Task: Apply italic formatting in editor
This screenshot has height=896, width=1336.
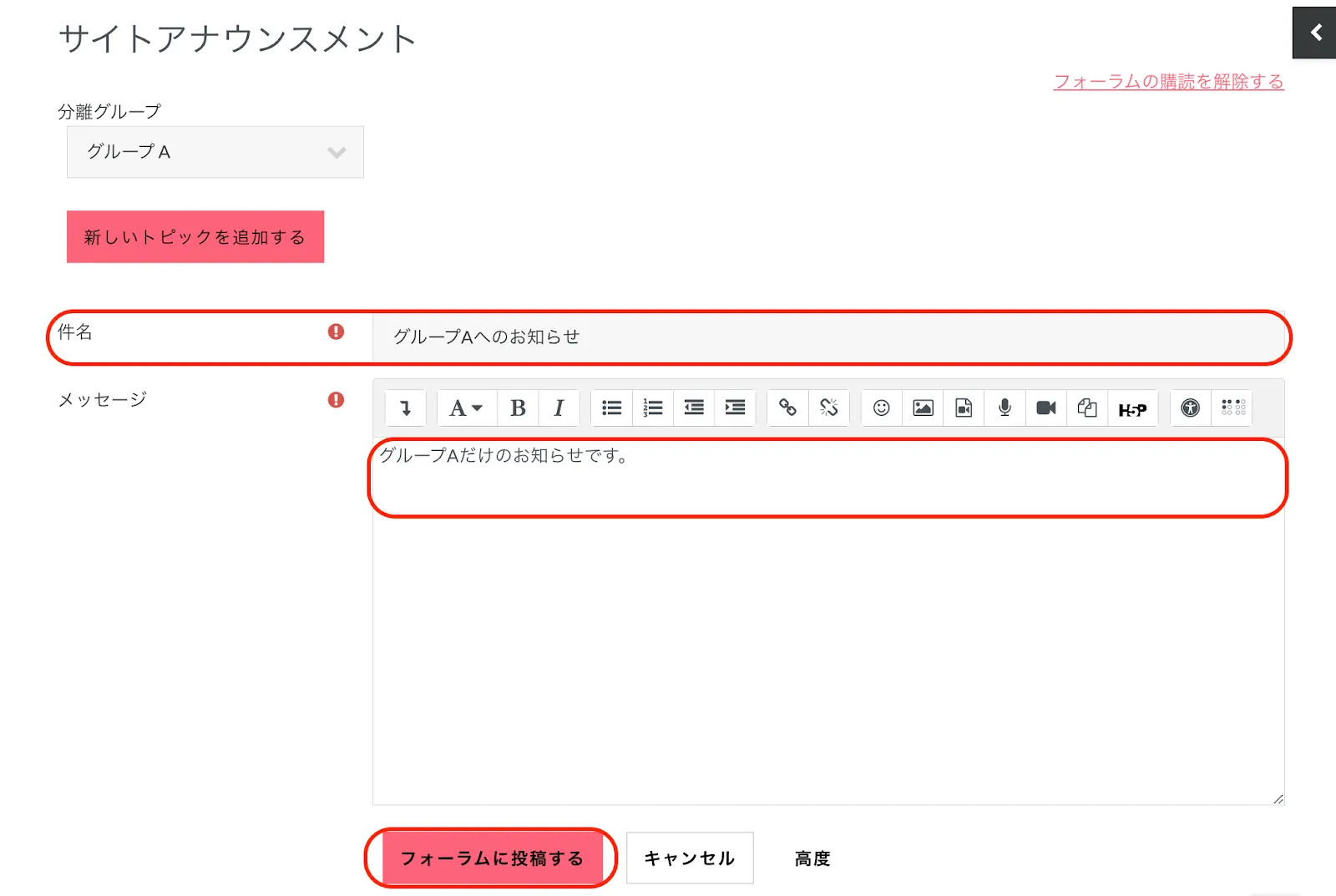Action: (559, 408)
